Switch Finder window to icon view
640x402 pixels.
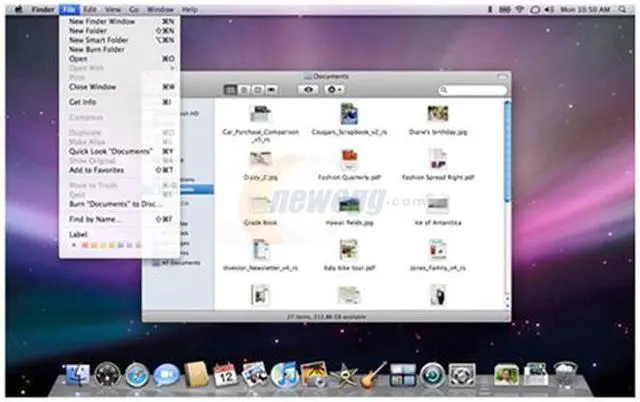230,89
